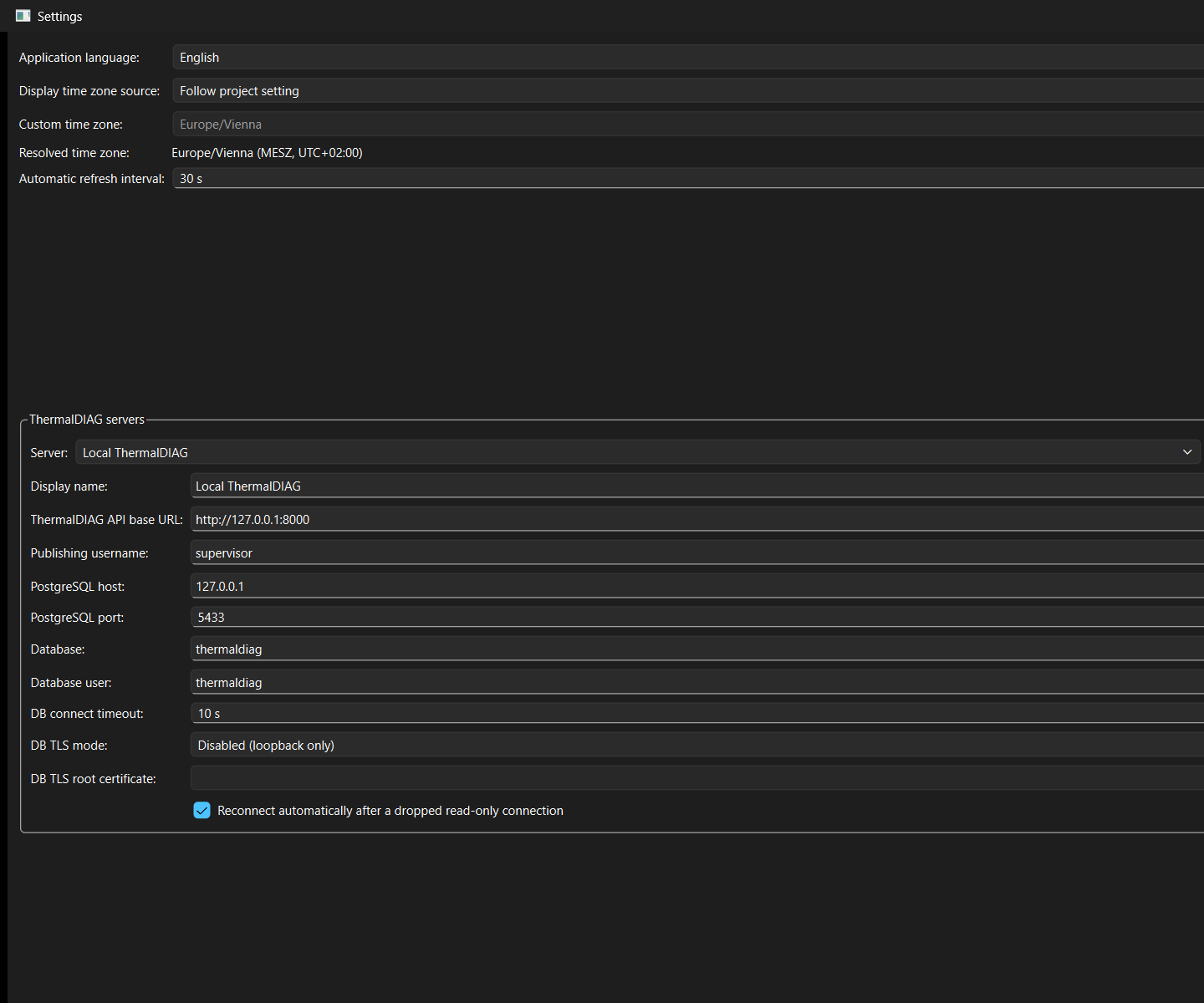The height and width of the screenshot is (1003, 1204).
Task: Expand the Server dropdown arrow
Action: click(1187, 452)
